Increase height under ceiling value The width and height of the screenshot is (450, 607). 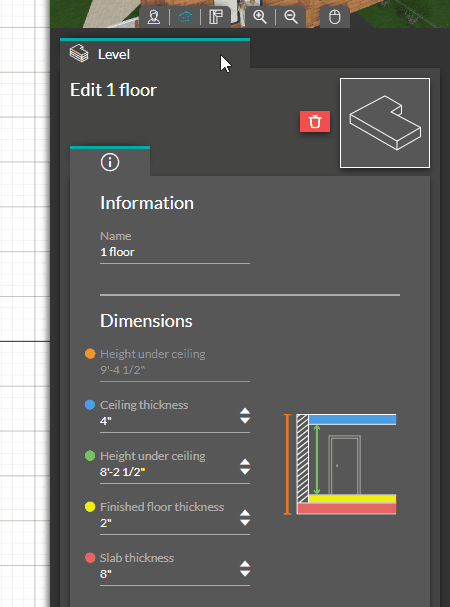click(245, 462)
